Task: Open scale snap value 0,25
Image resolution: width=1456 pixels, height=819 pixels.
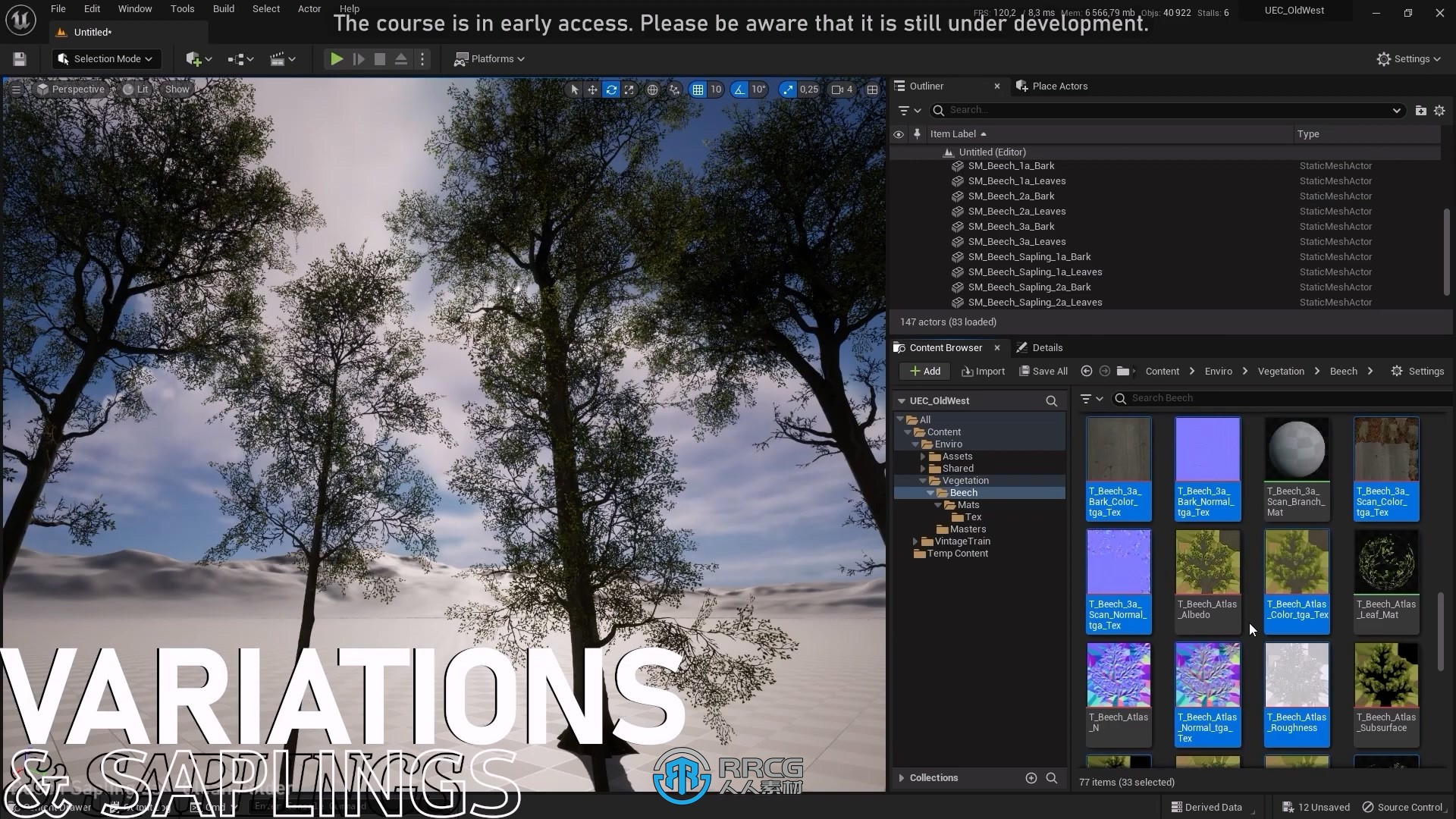Action: click(809, 89)
